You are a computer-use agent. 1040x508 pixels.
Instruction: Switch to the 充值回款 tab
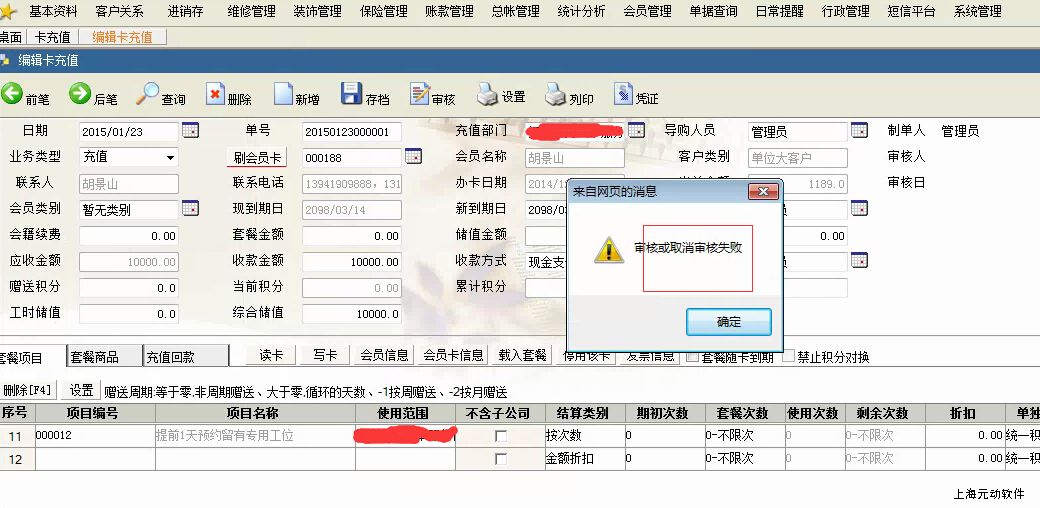pos(171,357)
